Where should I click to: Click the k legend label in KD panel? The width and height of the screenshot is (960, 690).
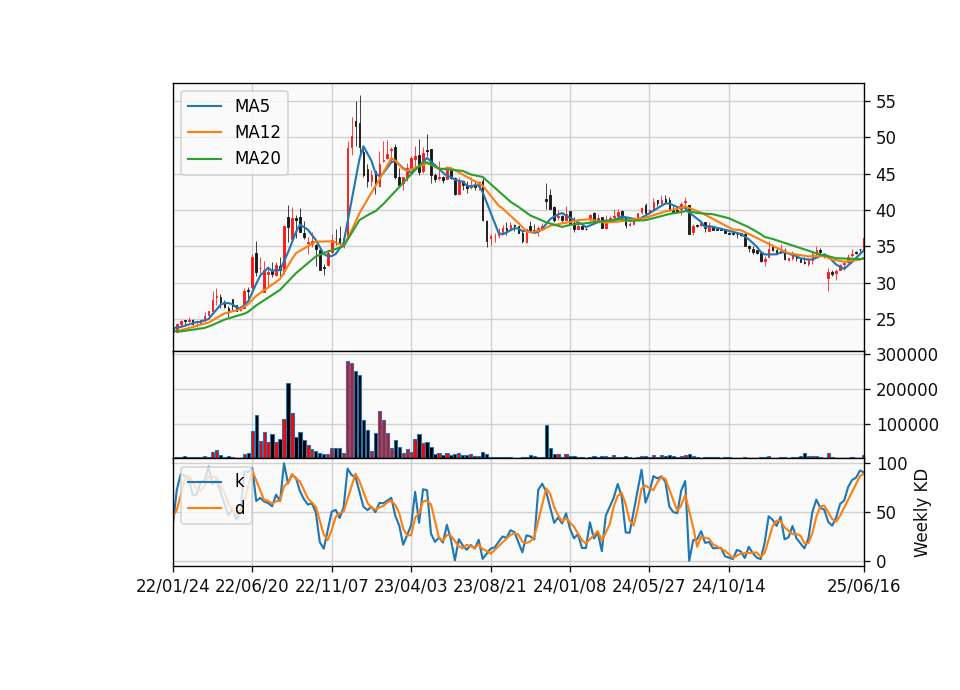pos(239,481)
